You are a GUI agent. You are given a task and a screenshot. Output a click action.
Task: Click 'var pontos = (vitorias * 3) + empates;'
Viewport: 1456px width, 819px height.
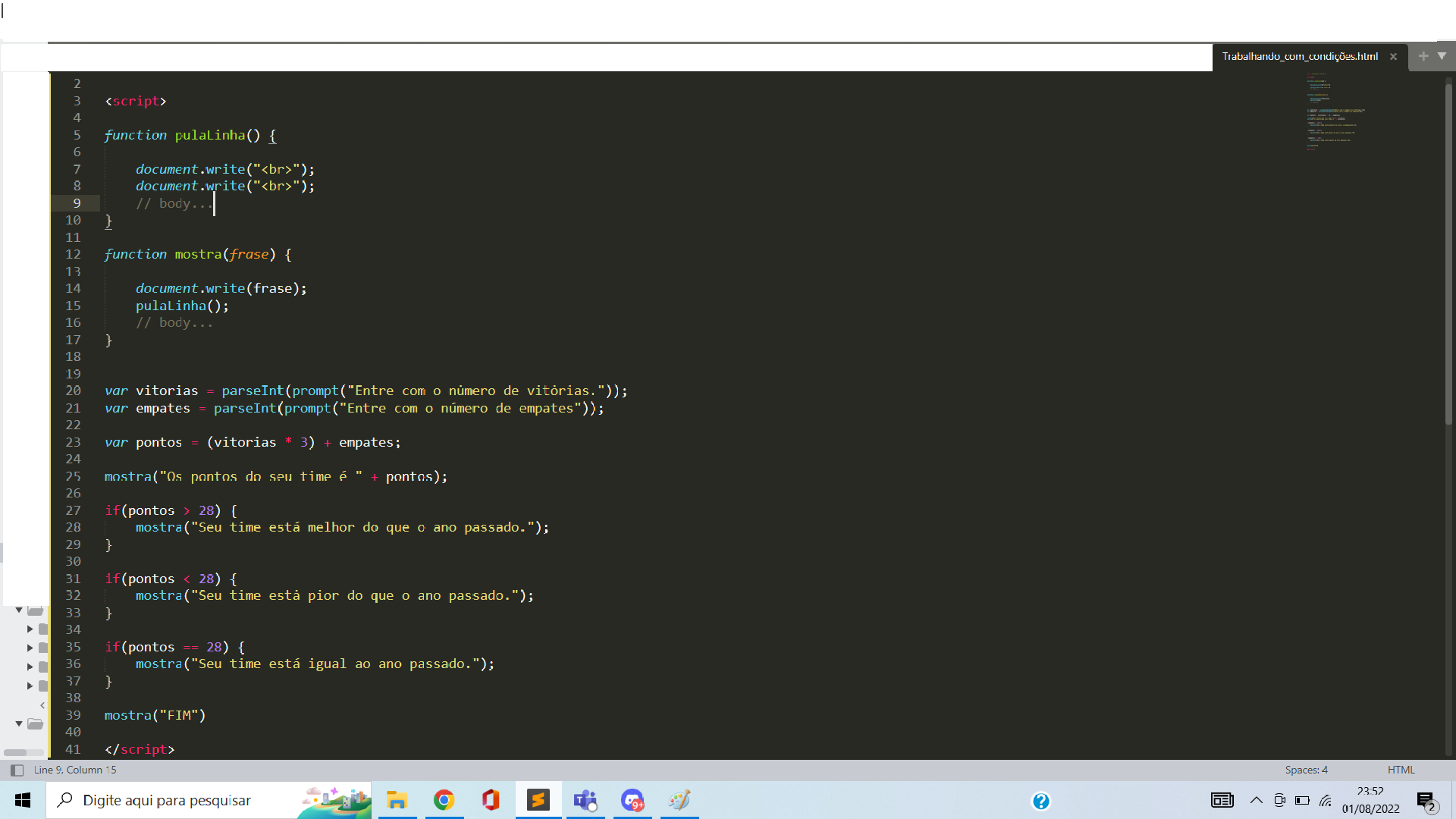(253, 442)
